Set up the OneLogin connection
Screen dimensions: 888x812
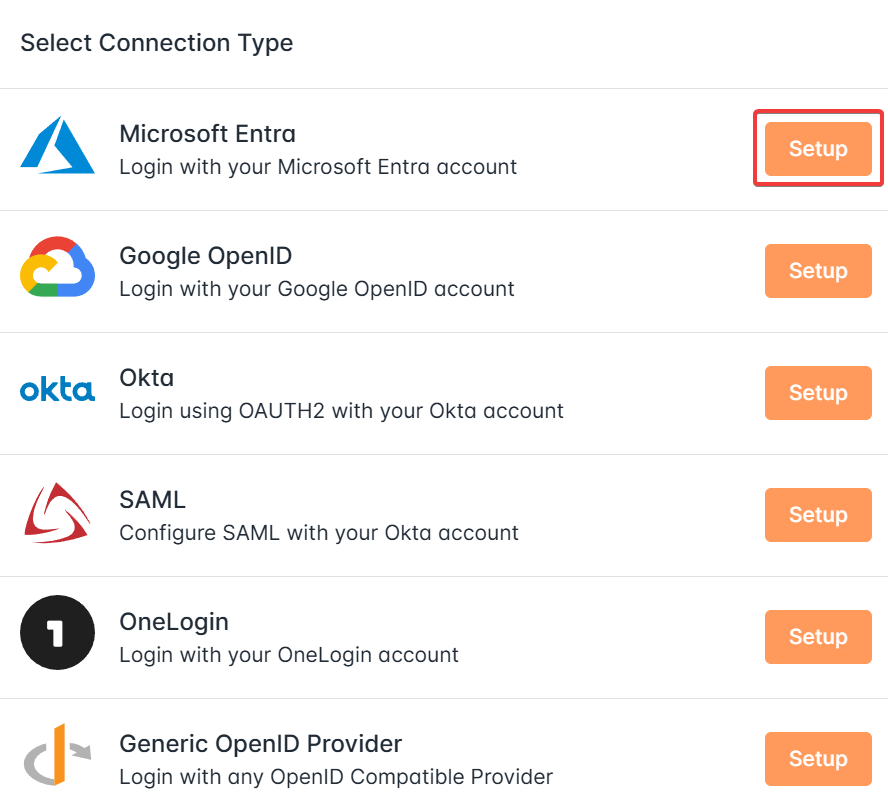818,636
